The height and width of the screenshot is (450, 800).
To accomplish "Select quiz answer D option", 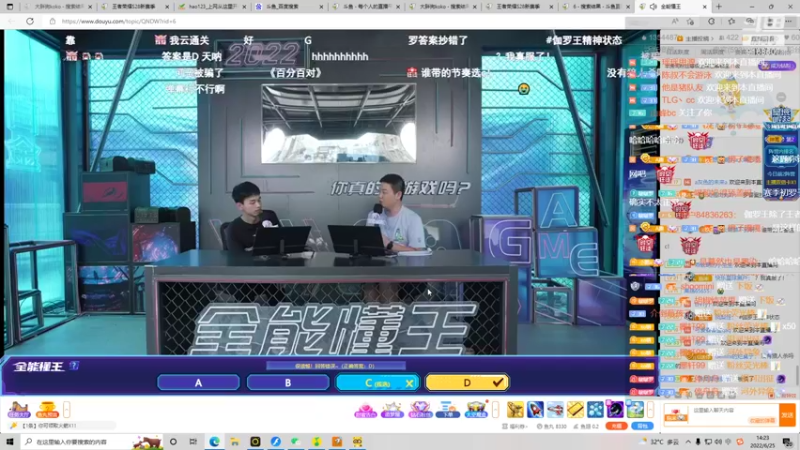I will [467, 383].
